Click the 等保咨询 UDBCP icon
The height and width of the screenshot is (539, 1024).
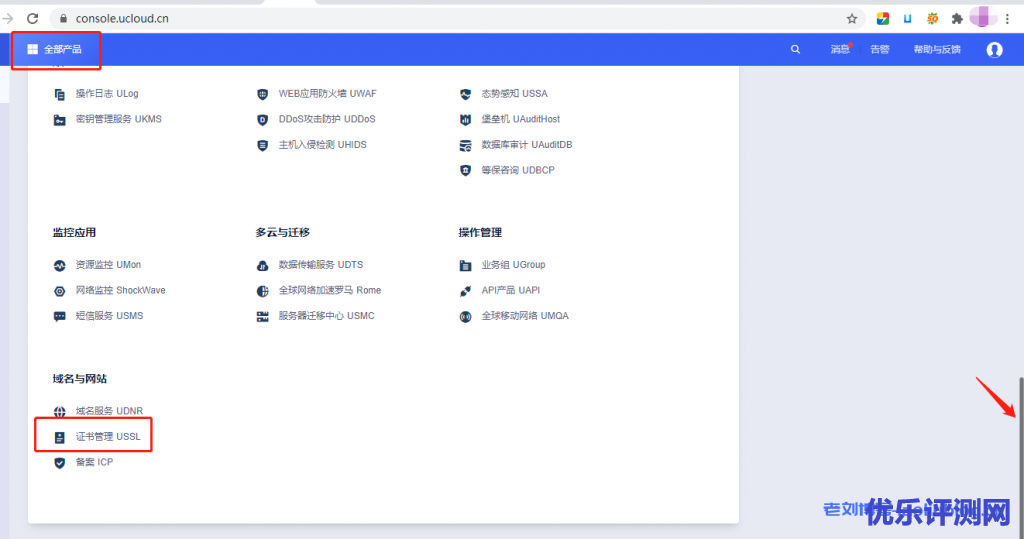pos(465,171)
